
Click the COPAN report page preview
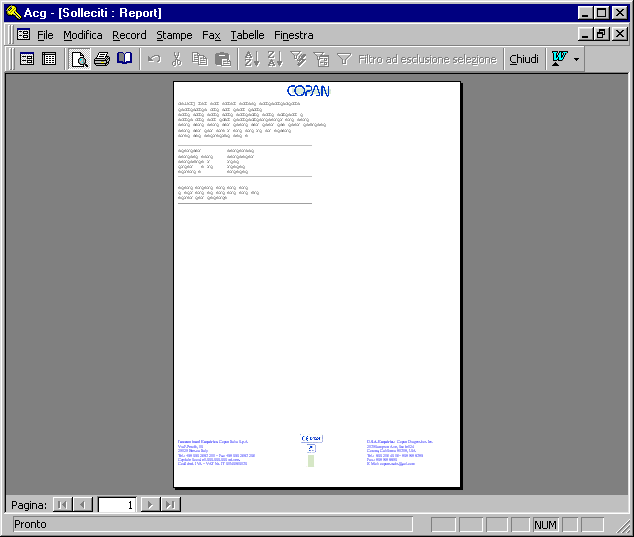(317, 284)
